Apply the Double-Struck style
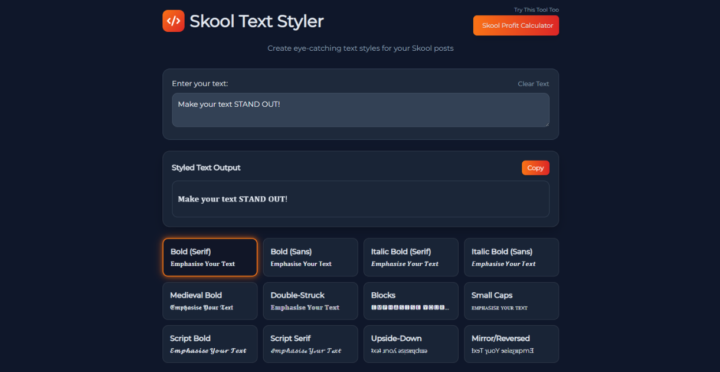The height and width of the screenshot is (372, 720). 310,301
